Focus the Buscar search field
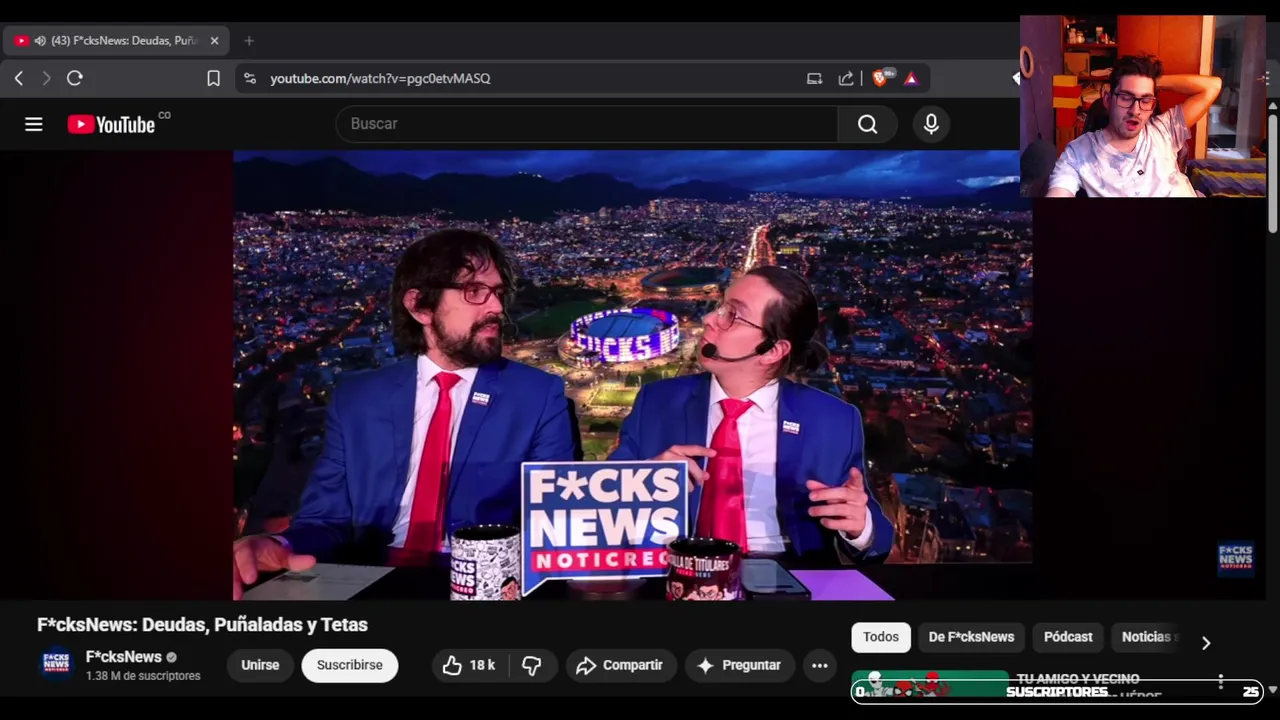Screen dimensions: 1280x720 pyautogui.click(x=586, y=124)
